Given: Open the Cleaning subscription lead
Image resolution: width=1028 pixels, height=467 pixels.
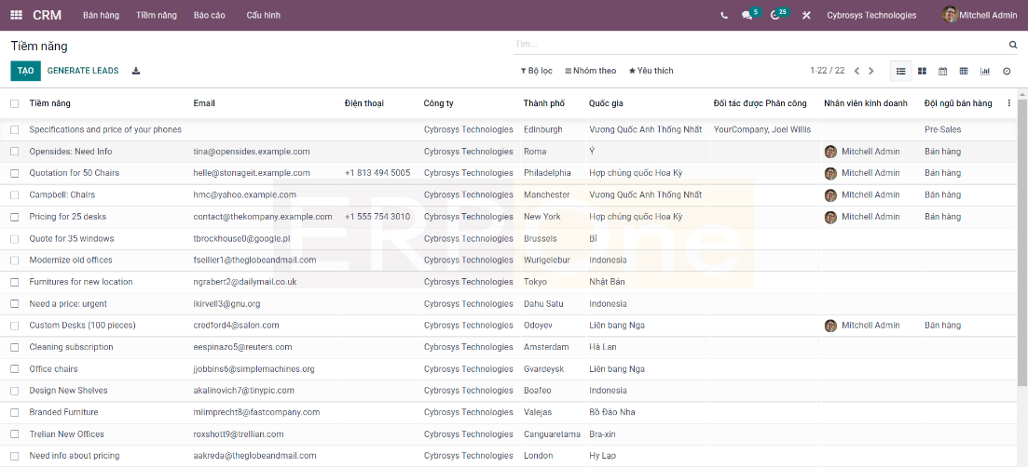Looking at the screenshot, I should point(71,347).
